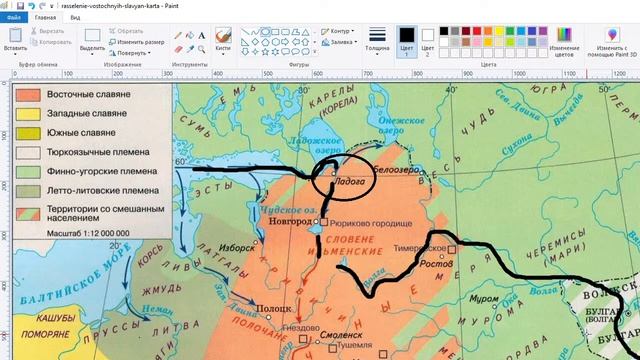Choose the Right triangle shape
The height and width of the screenshot is (360, 640).
point(245,42)
